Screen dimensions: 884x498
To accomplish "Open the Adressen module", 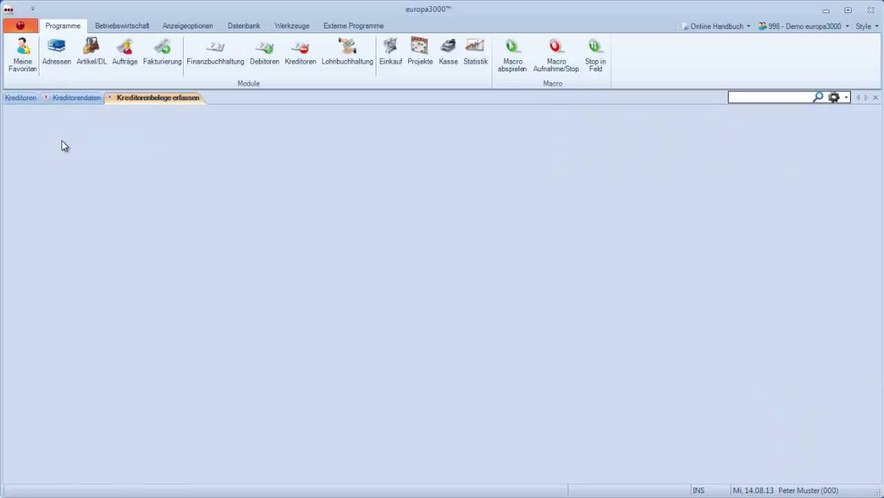I will (x=56, y=52).
